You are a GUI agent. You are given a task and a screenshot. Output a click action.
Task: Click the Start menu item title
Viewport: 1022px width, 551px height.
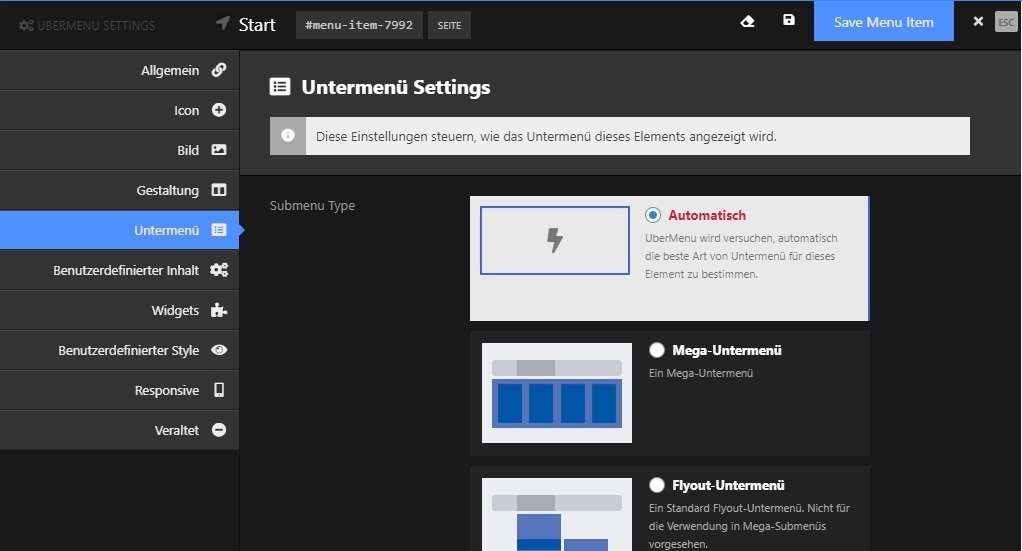257,25
